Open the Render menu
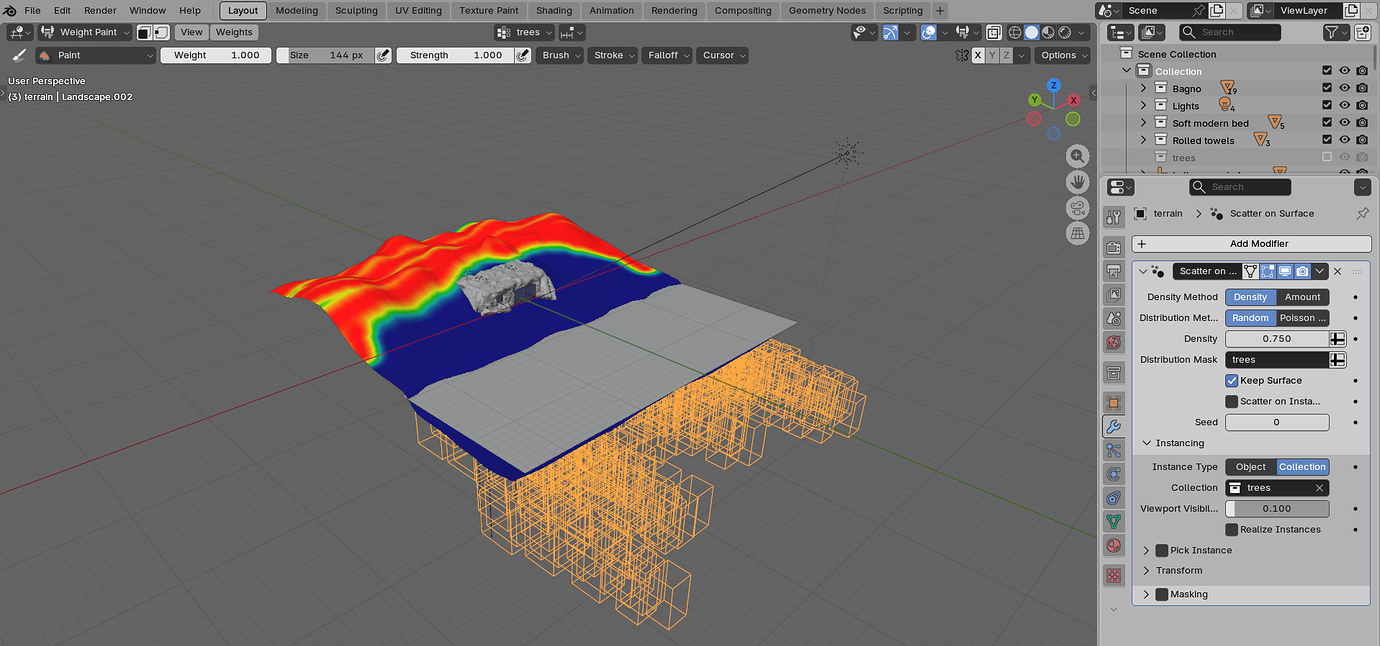Viewport: 1380px width, 646px height. (x=100, y=10)
